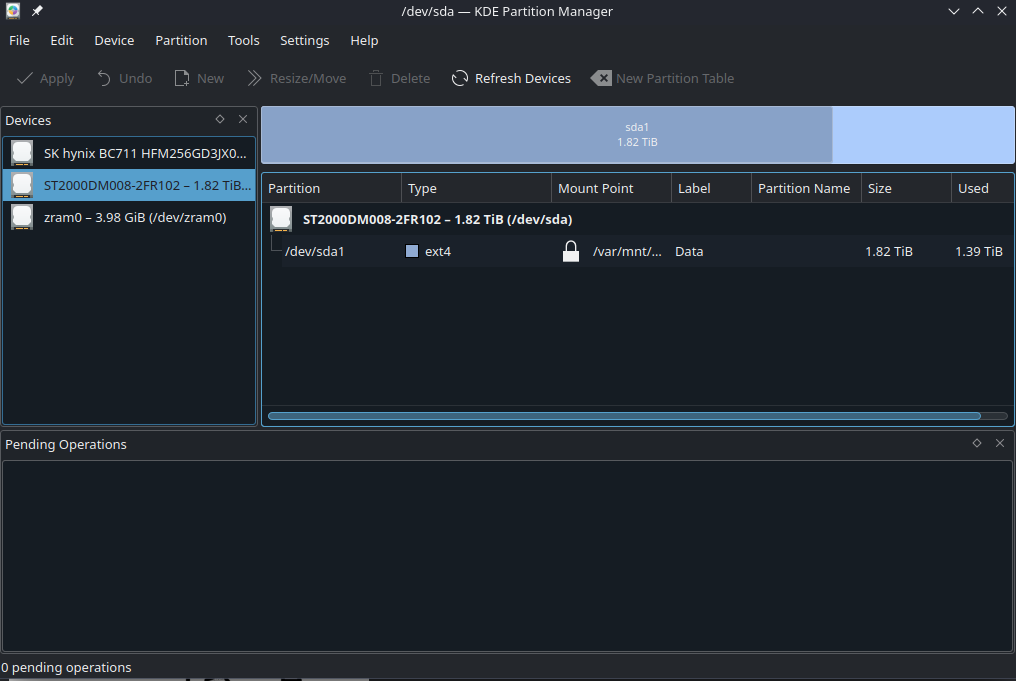Click the New Partition Table eraser icon
This screenshot has width=1016, height=681.
pos(601,78)
